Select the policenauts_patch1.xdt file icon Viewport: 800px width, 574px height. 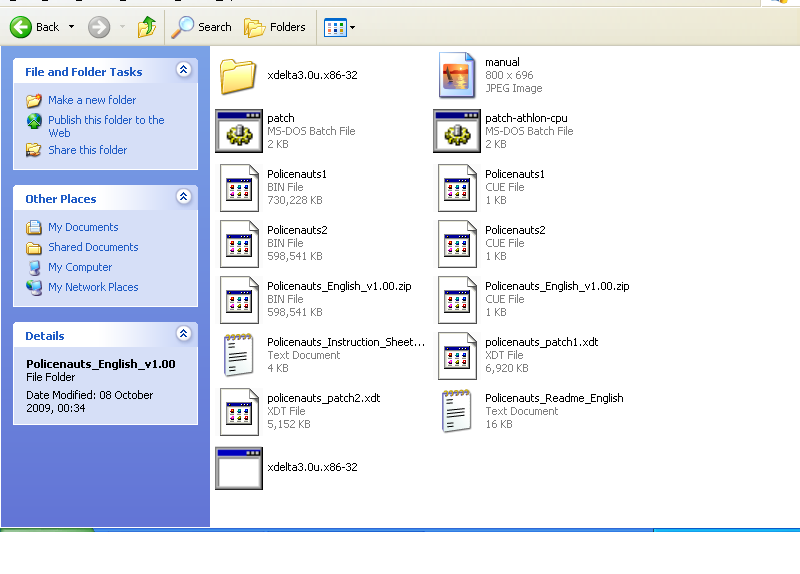(x=457, y=356)
